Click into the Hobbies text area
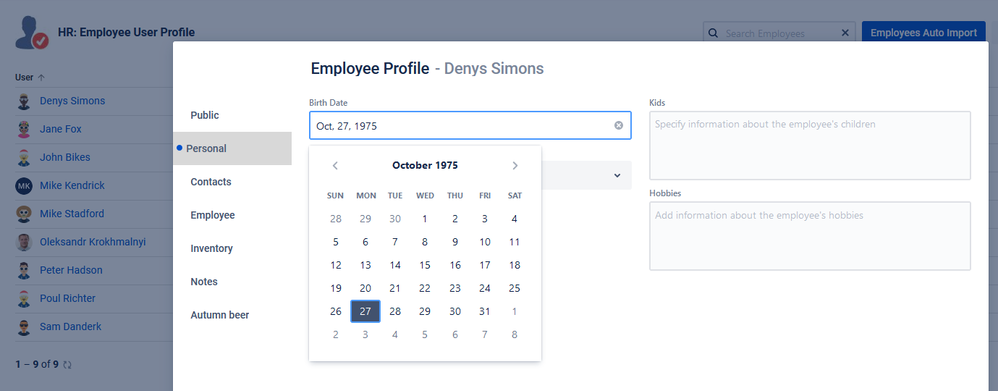The width and height of the screenshot is (998, 391). (x=810, y=236)
